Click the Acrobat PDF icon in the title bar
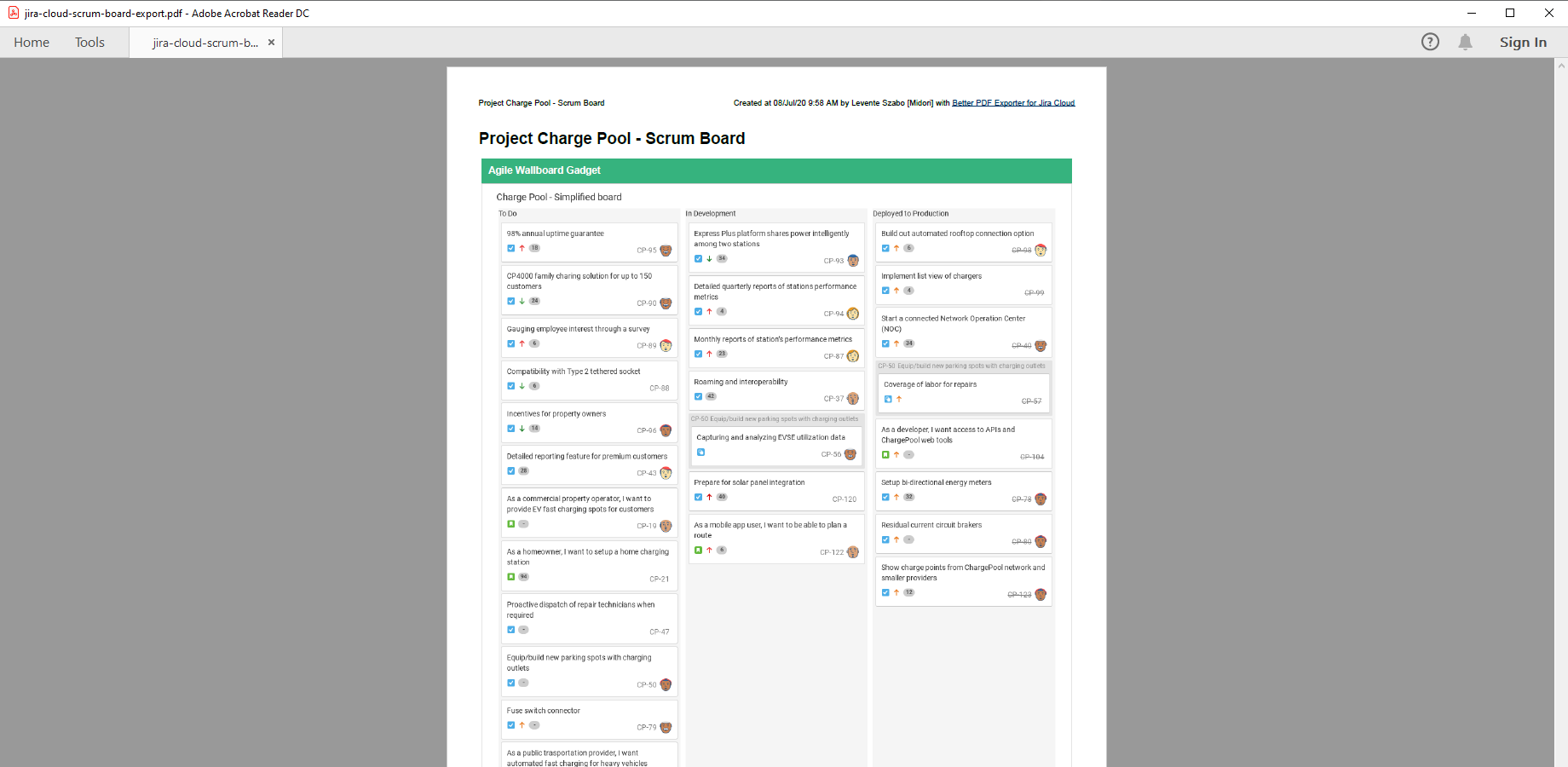 tap(14, 13)
